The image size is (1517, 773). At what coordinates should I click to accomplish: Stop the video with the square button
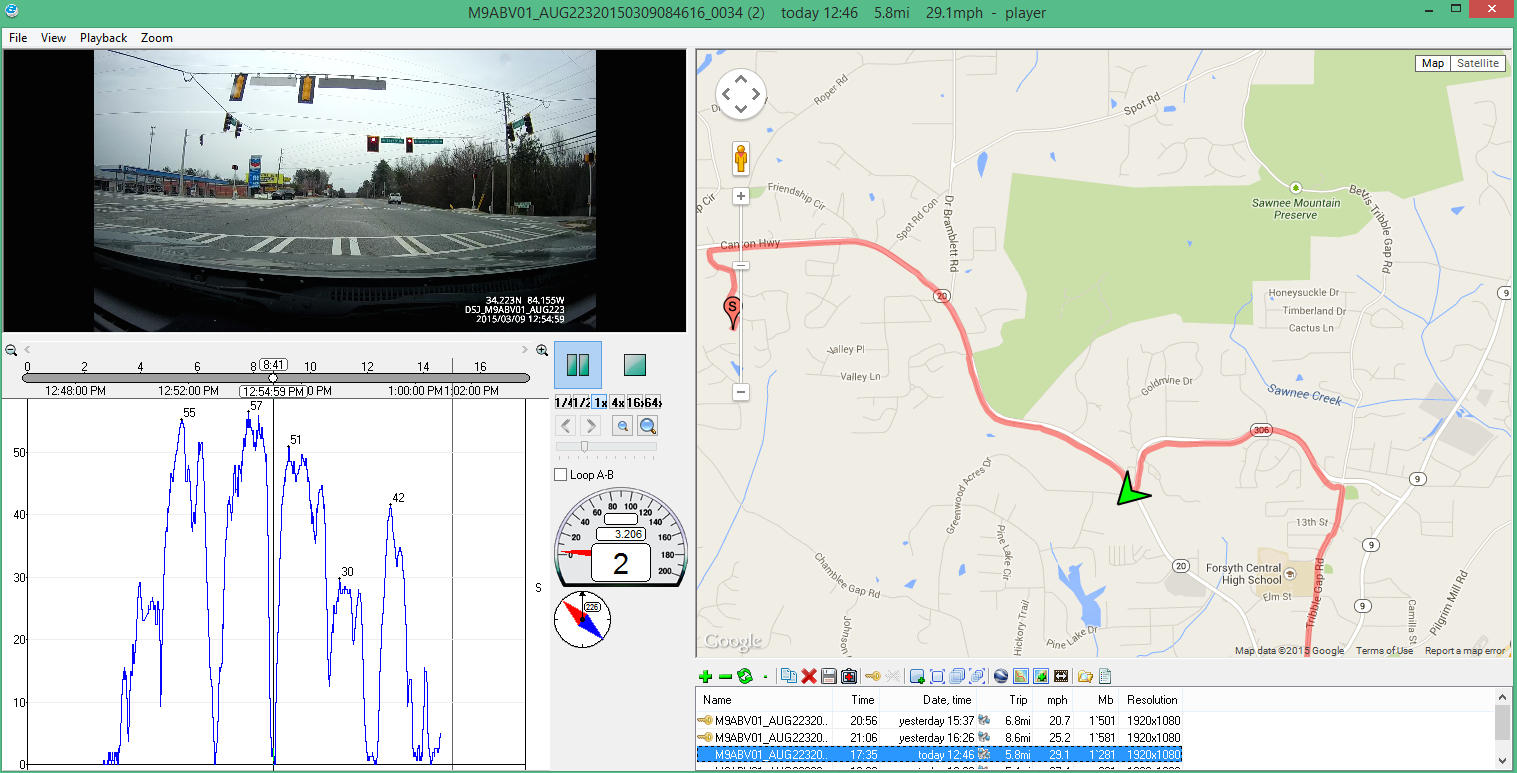coord(634,365)
